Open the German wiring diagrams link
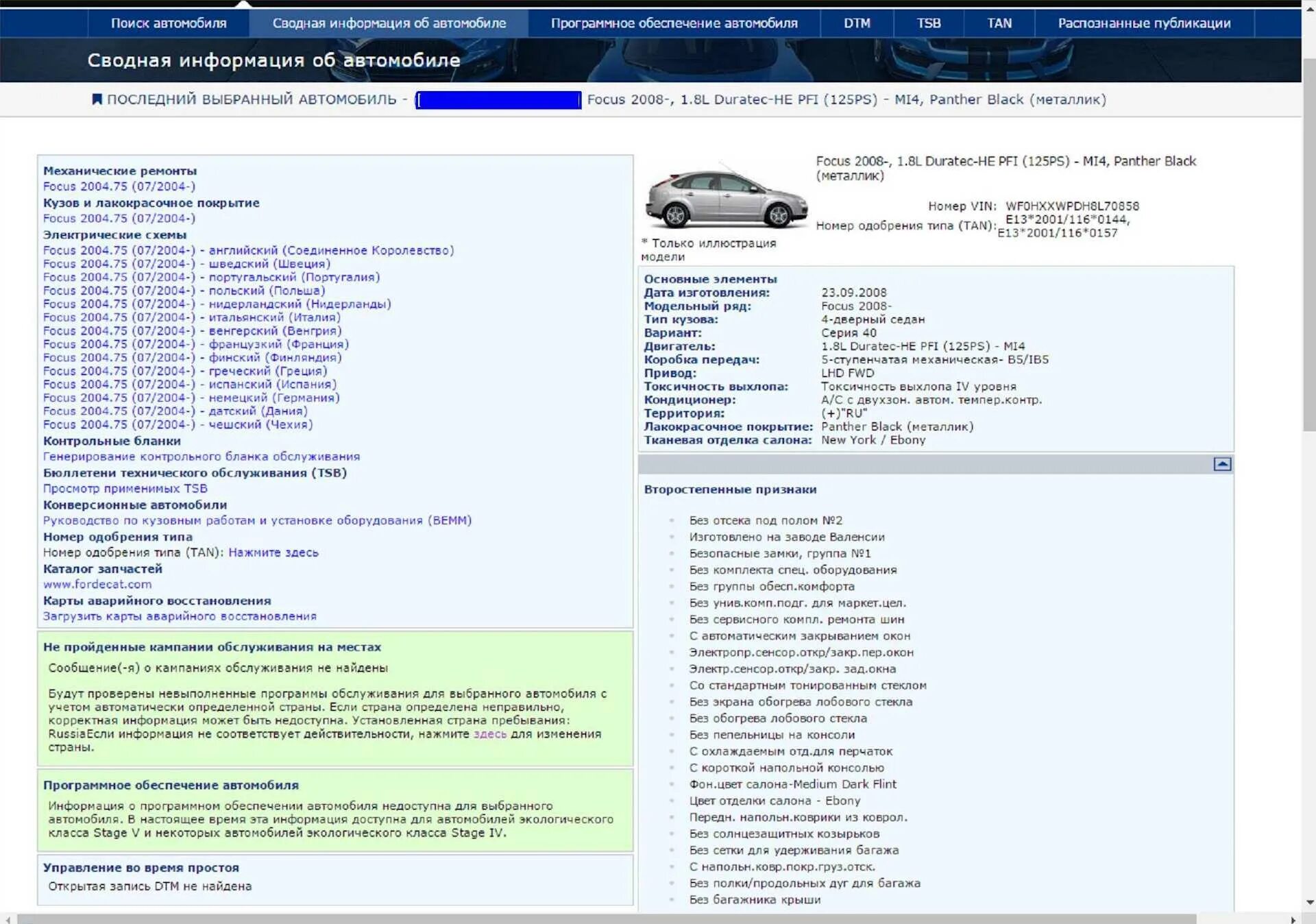Image resolution: width=1316 pixels, height=924 pixels. pyautogui.click(x=191, y=398)
